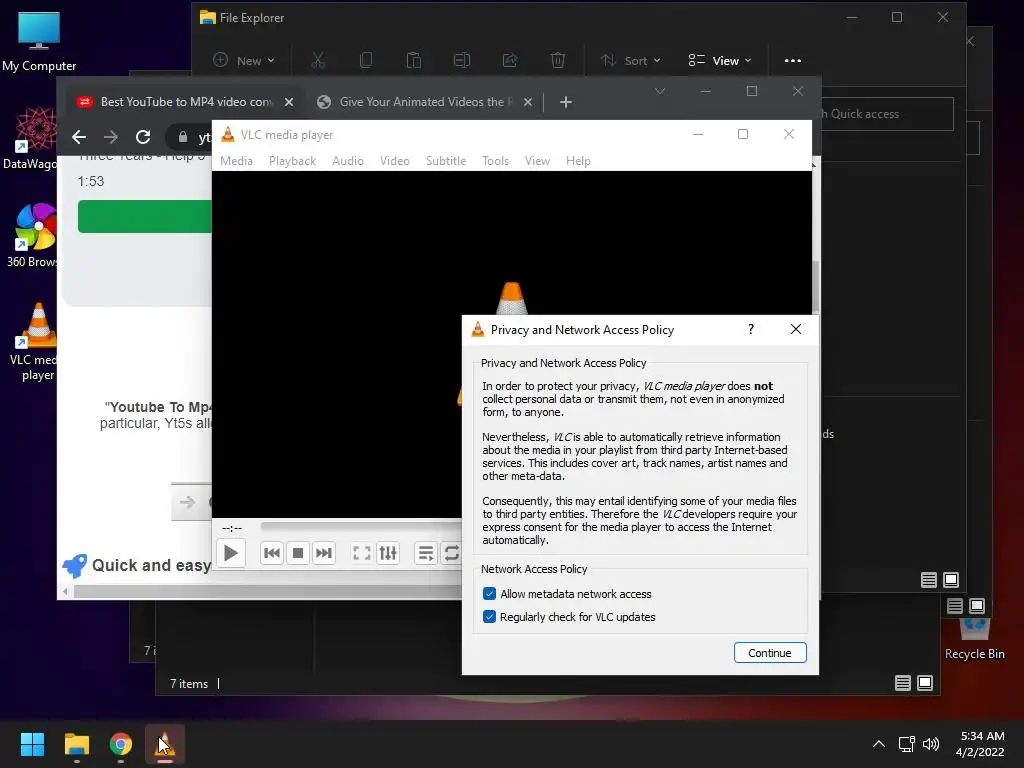Show hidden system tray icons

(x=879, y=744)
